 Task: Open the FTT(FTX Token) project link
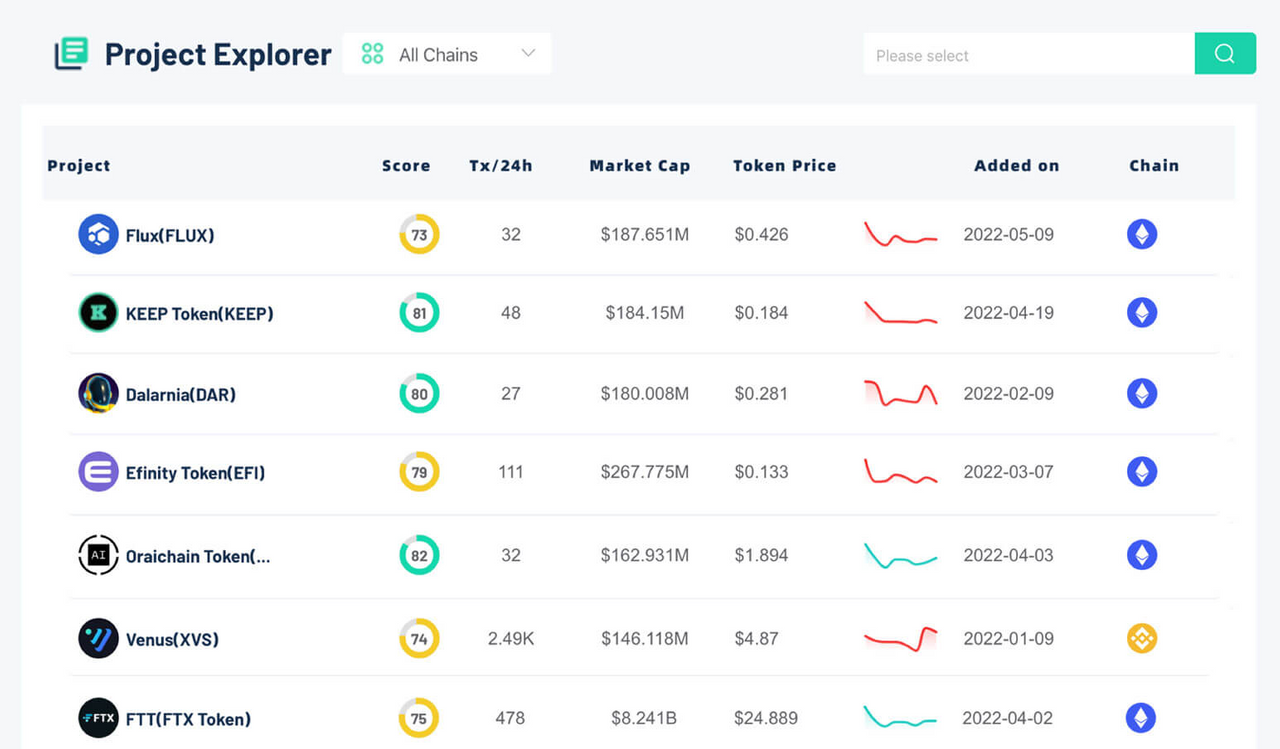tap(188, 720)
